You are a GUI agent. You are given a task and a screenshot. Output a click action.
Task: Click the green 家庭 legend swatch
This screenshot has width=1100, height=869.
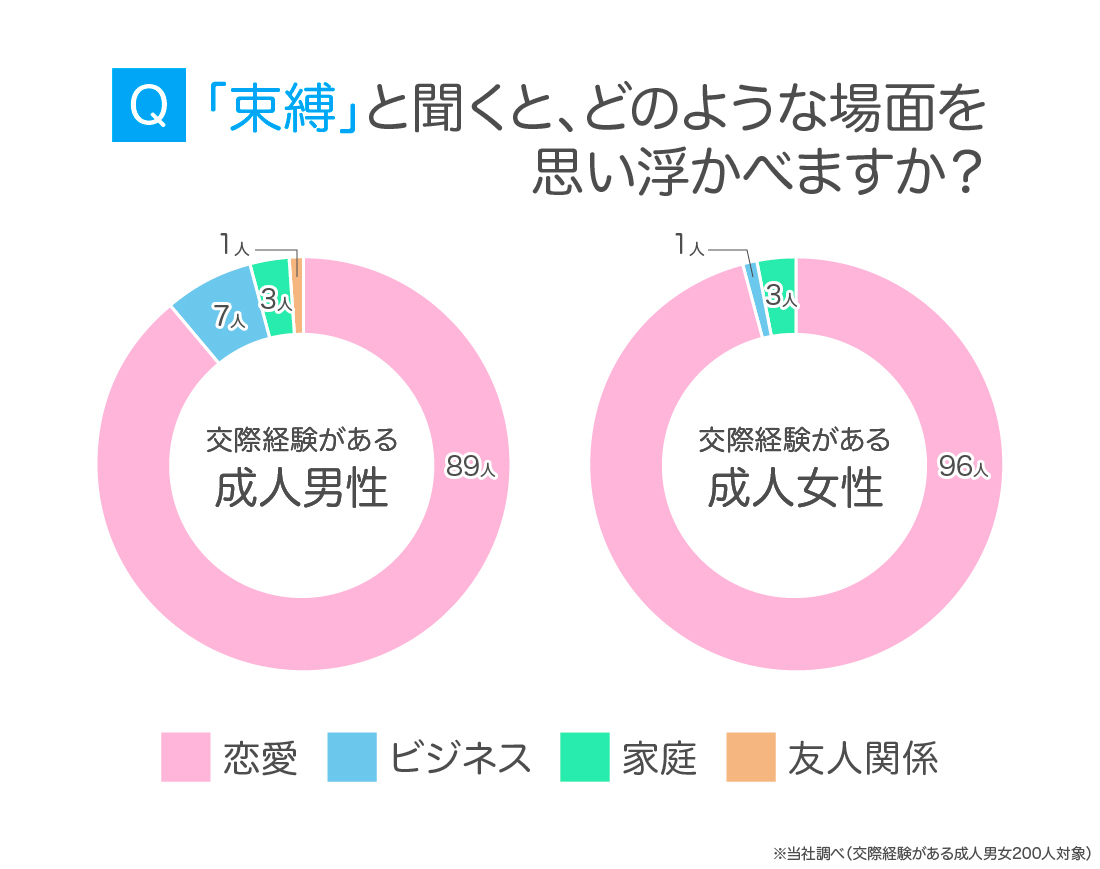point(585,757)
